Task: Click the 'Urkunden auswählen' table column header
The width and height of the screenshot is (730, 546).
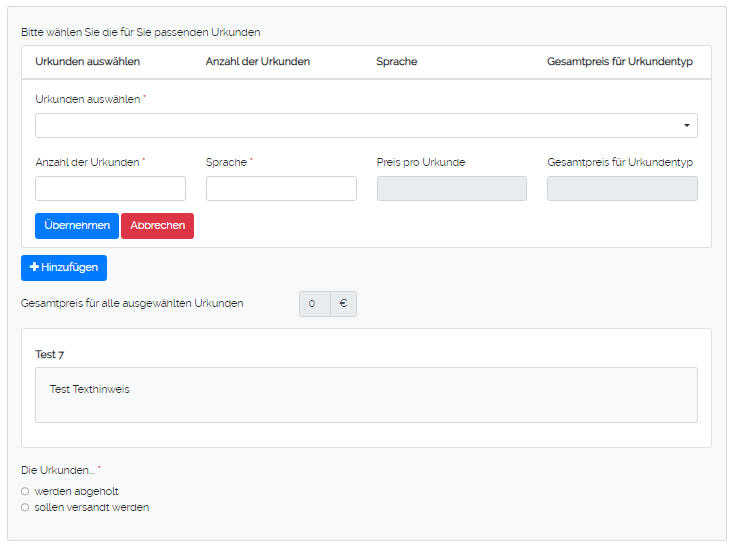Action: (x=87, y=62)
